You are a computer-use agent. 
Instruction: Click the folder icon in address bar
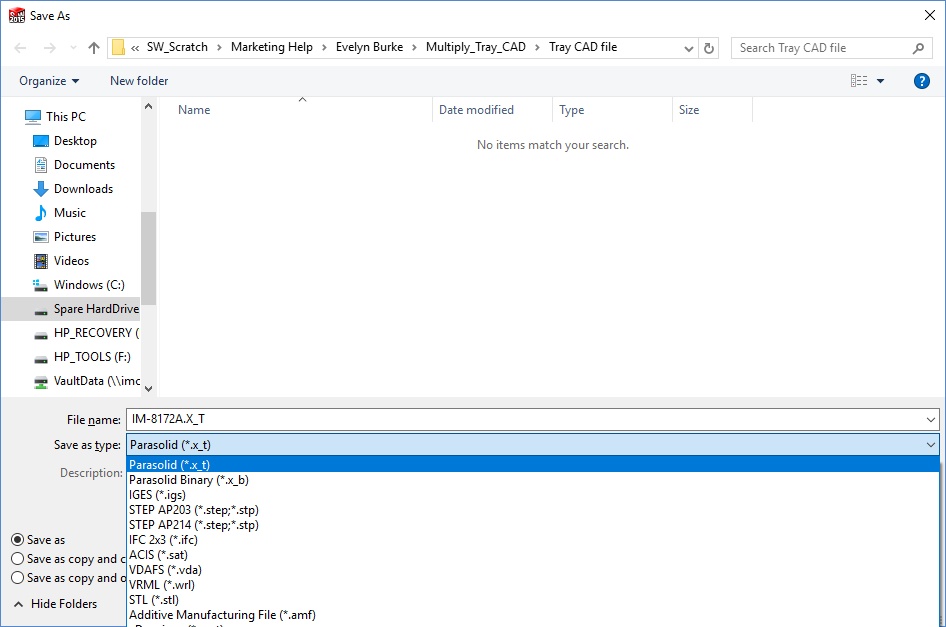118,47
